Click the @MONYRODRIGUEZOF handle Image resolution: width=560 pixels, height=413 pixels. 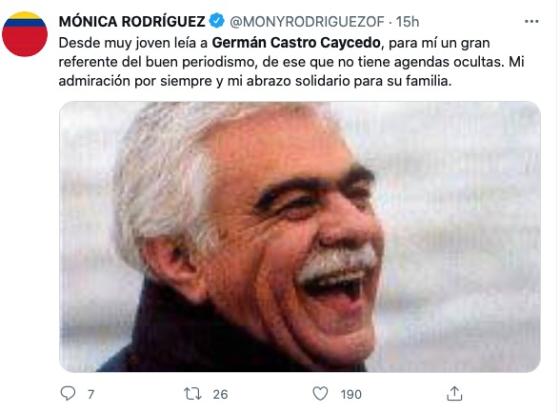pos(307,22)
